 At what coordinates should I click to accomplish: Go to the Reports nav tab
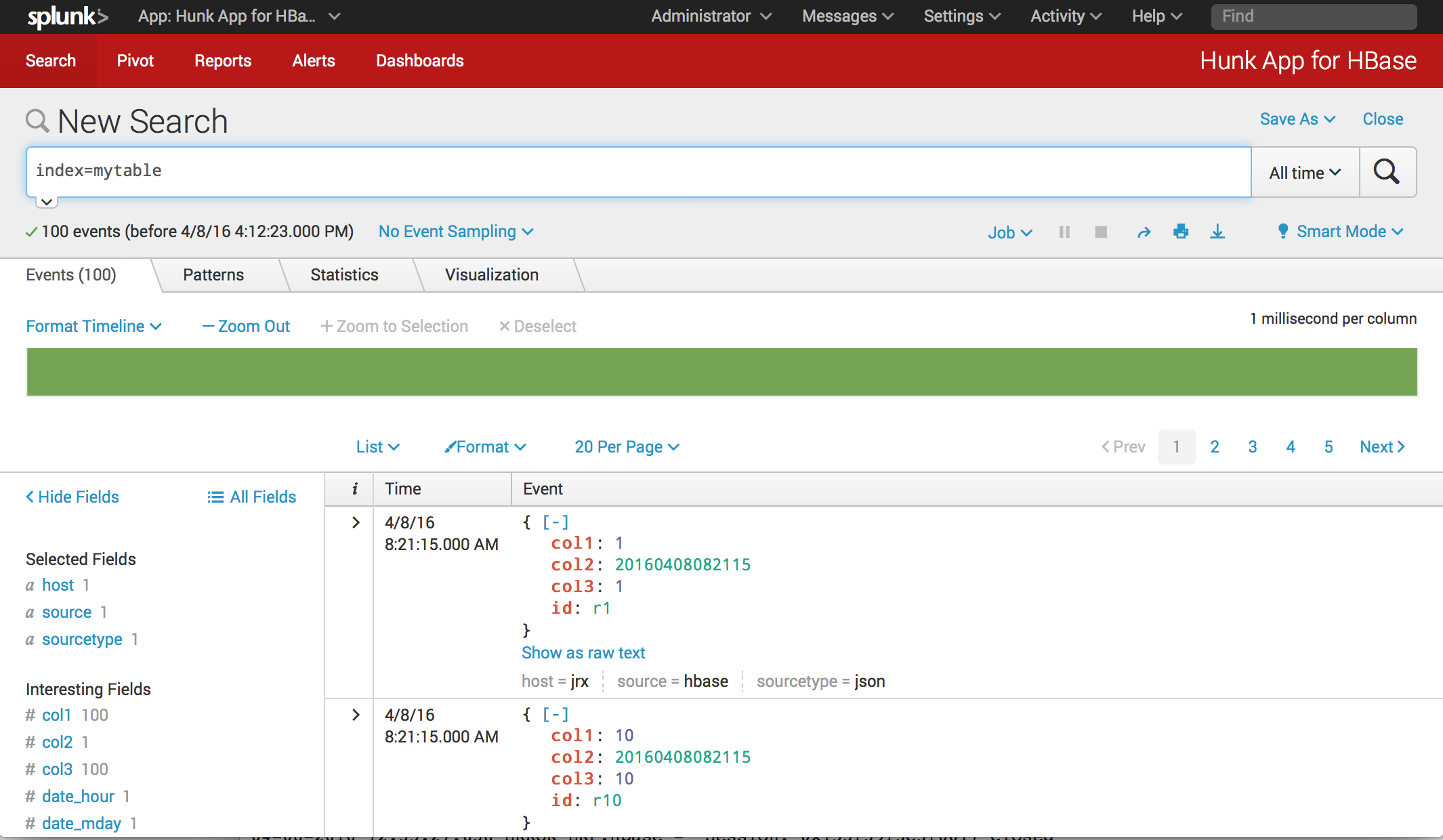point(223,61)
